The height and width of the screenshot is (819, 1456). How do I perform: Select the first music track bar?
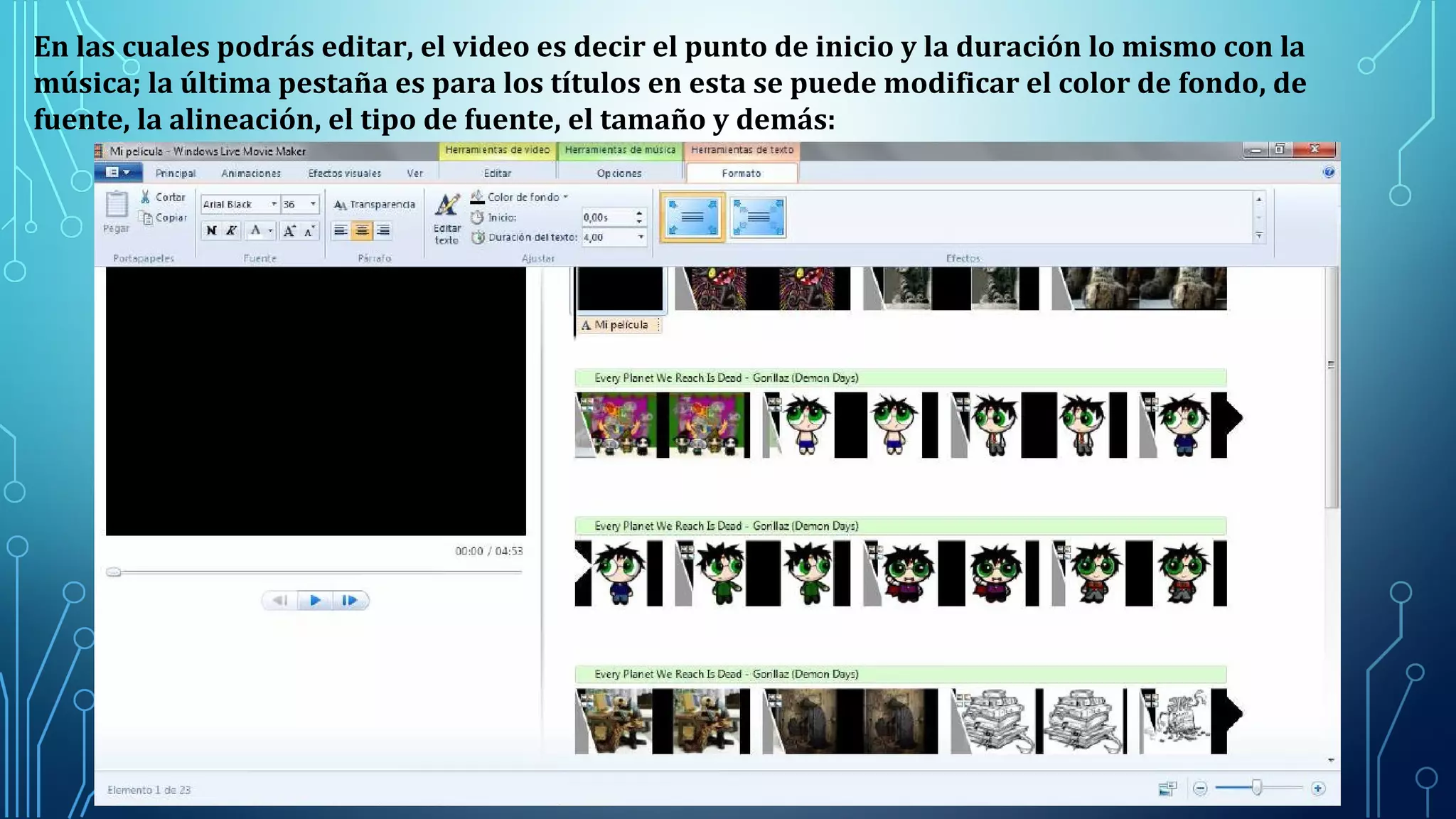[x=901, y=378]
